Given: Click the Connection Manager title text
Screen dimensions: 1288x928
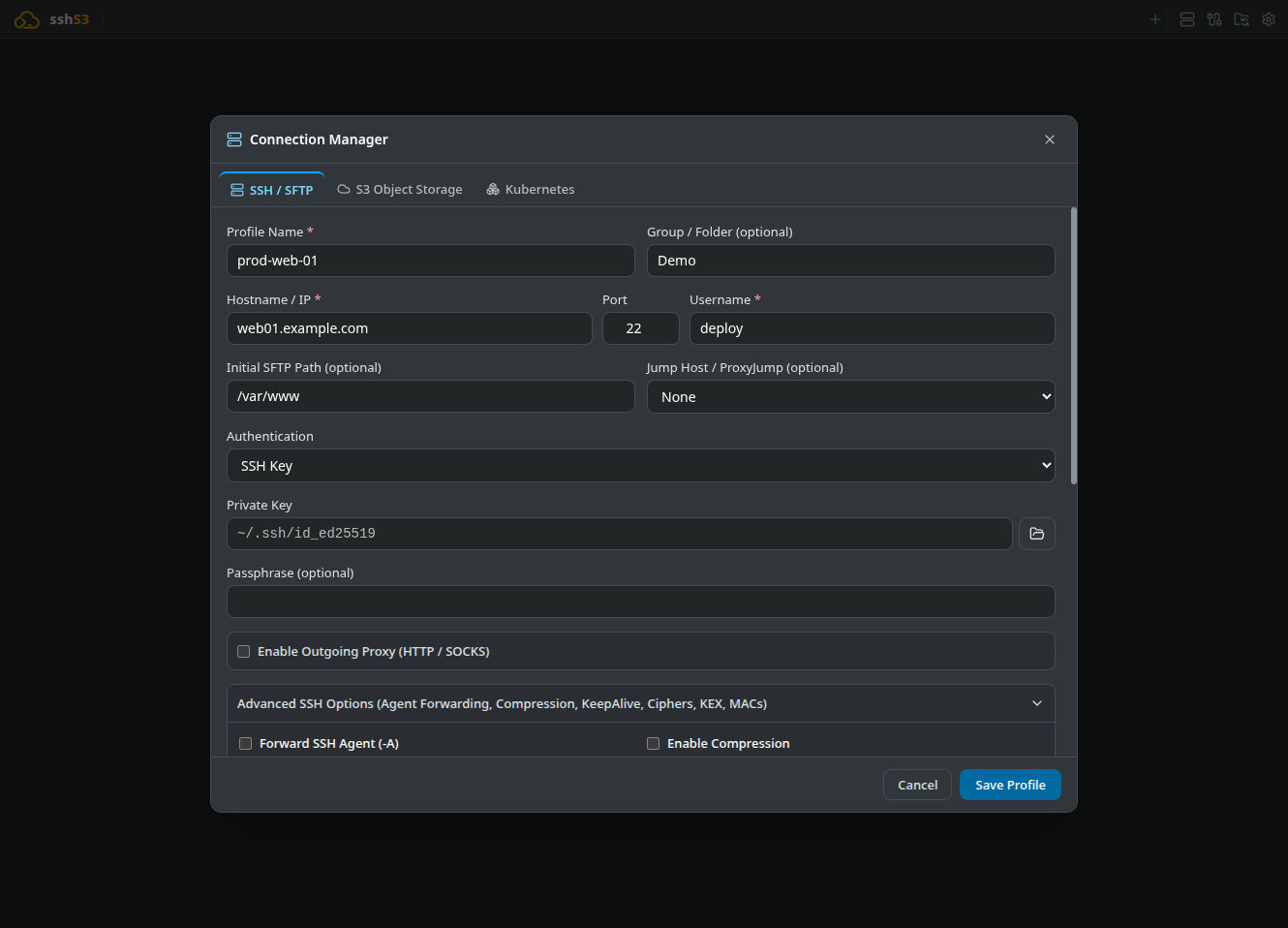Looking at the screenshot, I should tap(319, 139).
